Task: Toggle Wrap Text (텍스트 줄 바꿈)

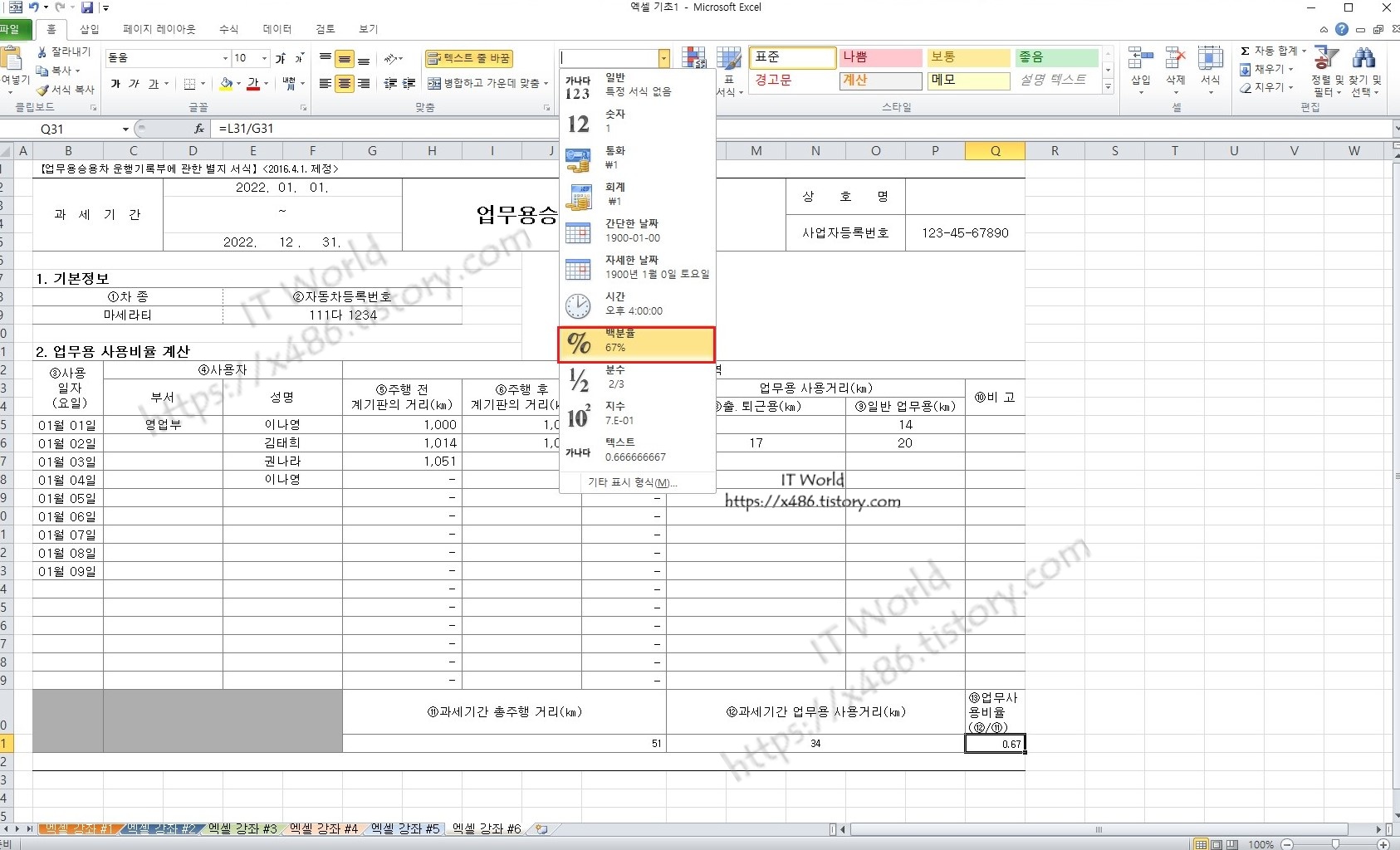Action: coord(468,58)
